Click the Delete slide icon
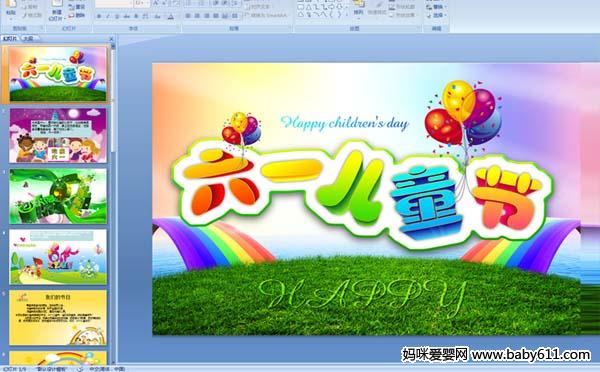600x372 pixels. pos(76,15)
